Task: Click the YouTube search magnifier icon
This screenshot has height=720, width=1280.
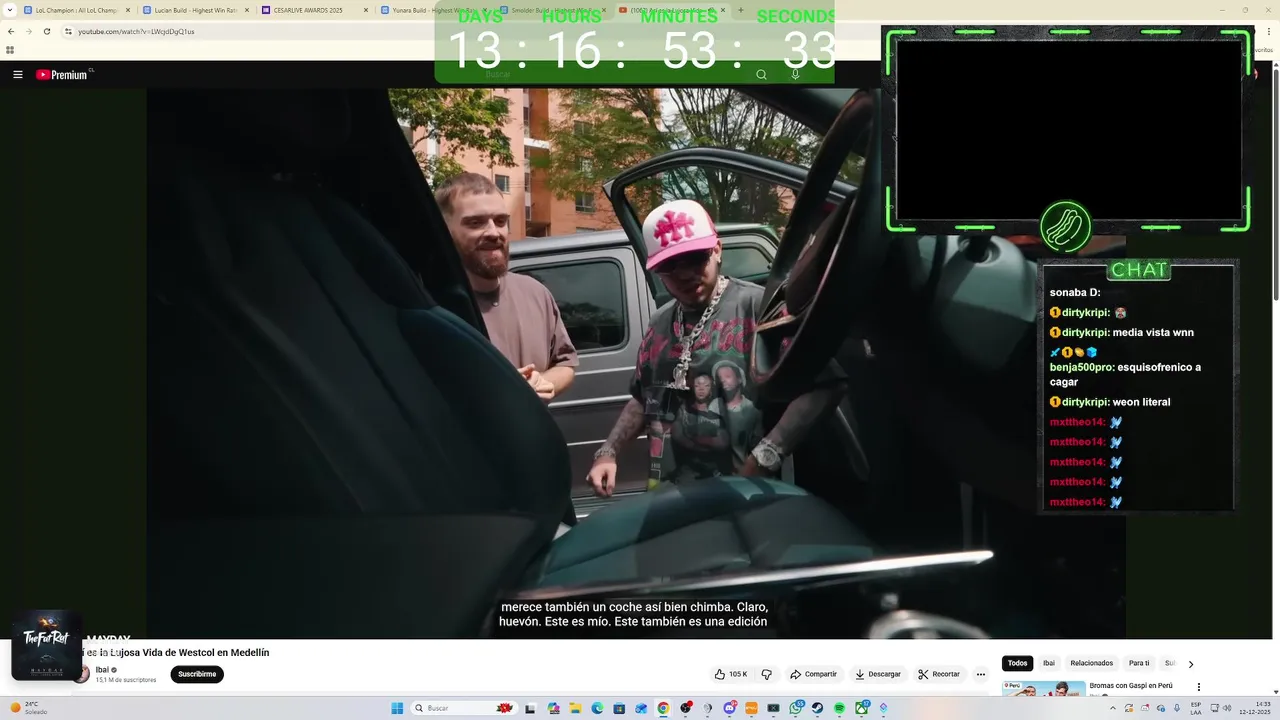Action: pyautogui.click(x=761, y=74)
